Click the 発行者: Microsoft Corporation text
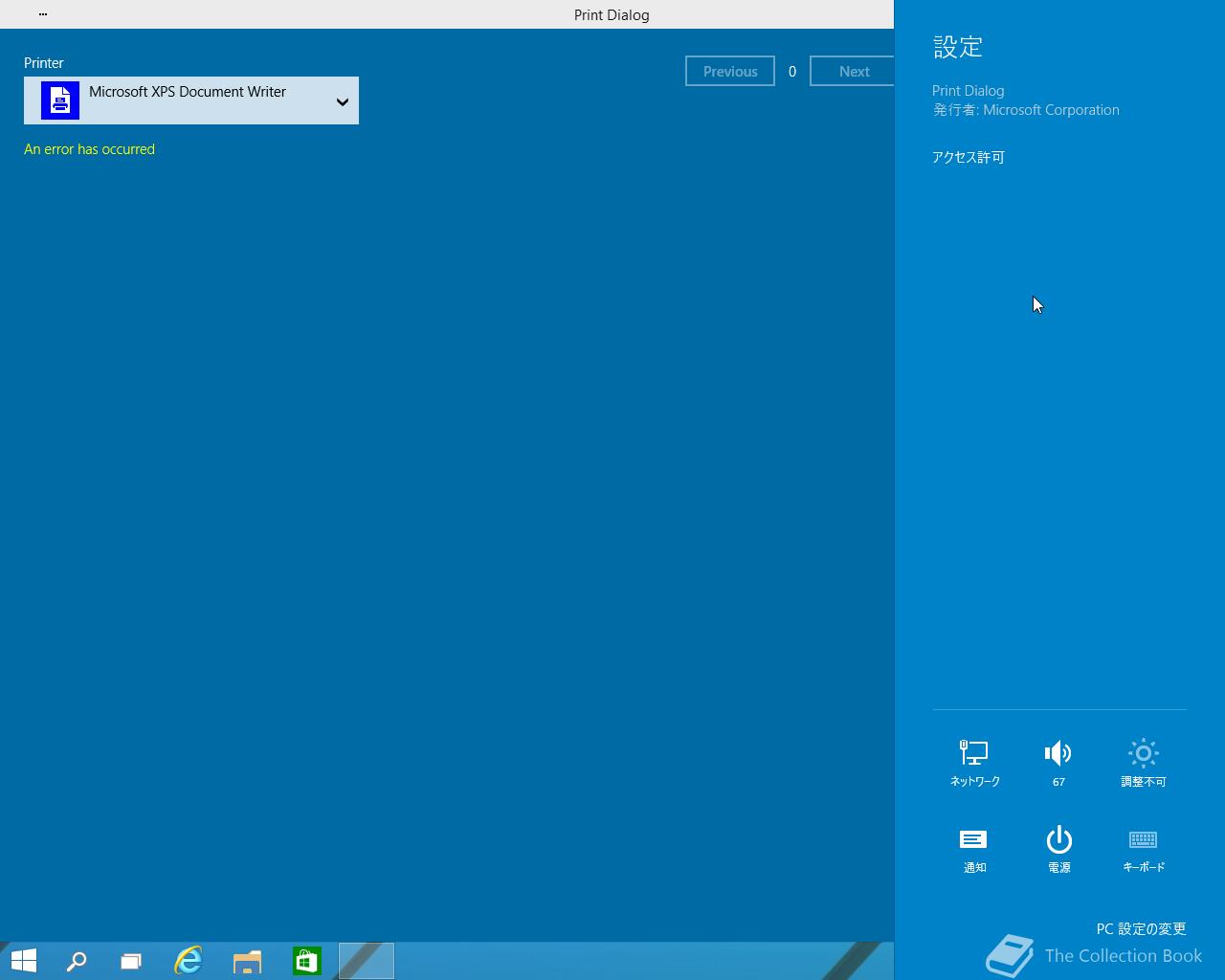The image size is (1225, 980). tap(1026, 110)
